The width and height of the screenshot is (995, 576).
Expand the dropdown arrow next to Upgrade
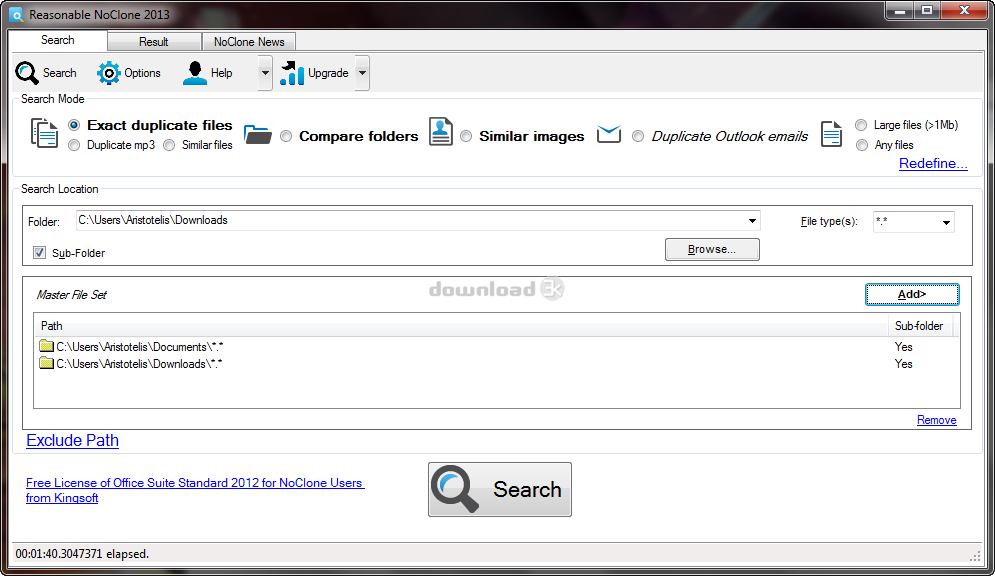pos(362,73)
